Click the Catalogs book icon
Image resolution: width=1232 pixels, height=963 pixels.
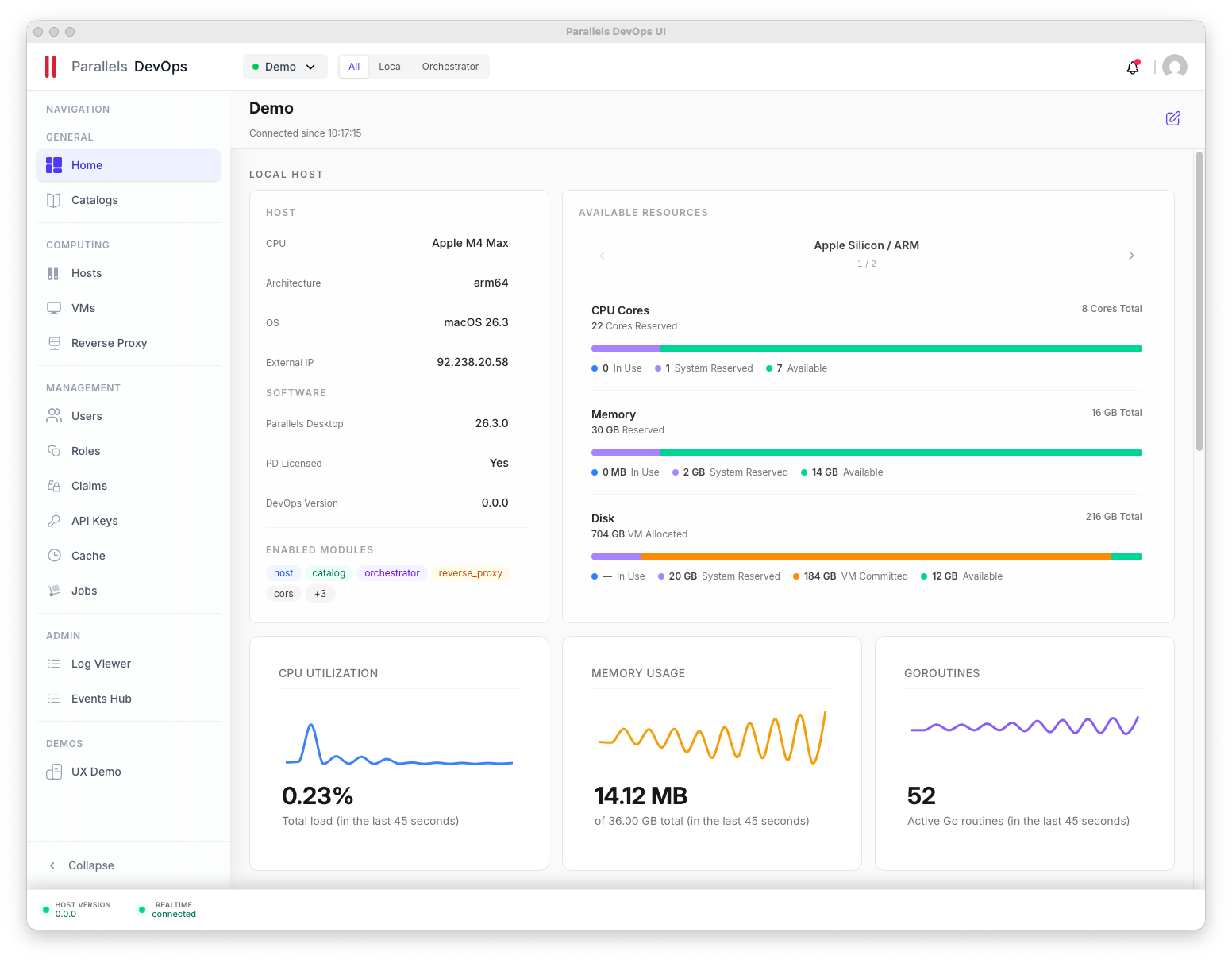click(54, 200)
